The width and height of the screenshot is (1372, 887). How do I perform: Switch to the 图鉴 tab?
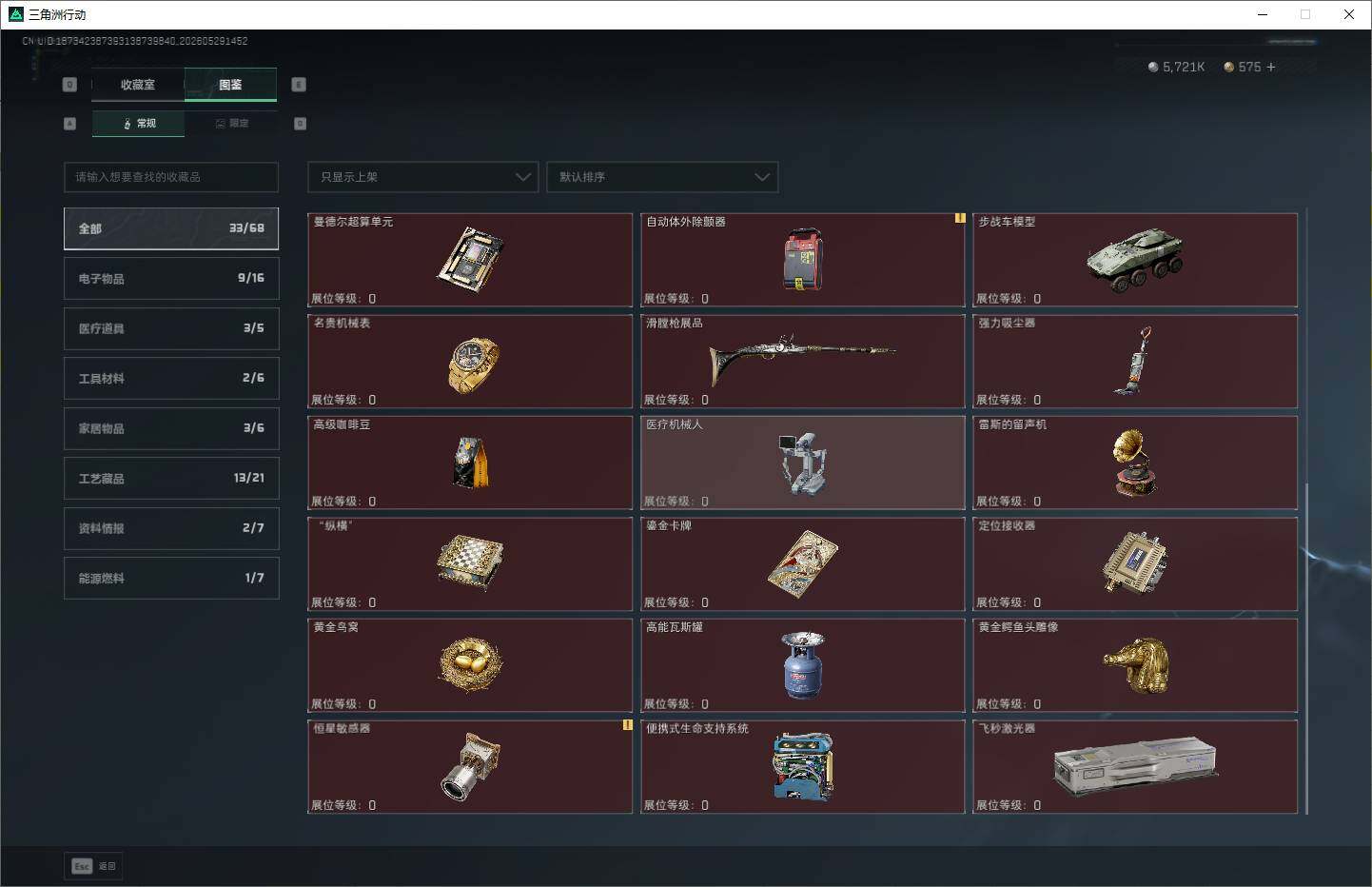pos(230,85)
